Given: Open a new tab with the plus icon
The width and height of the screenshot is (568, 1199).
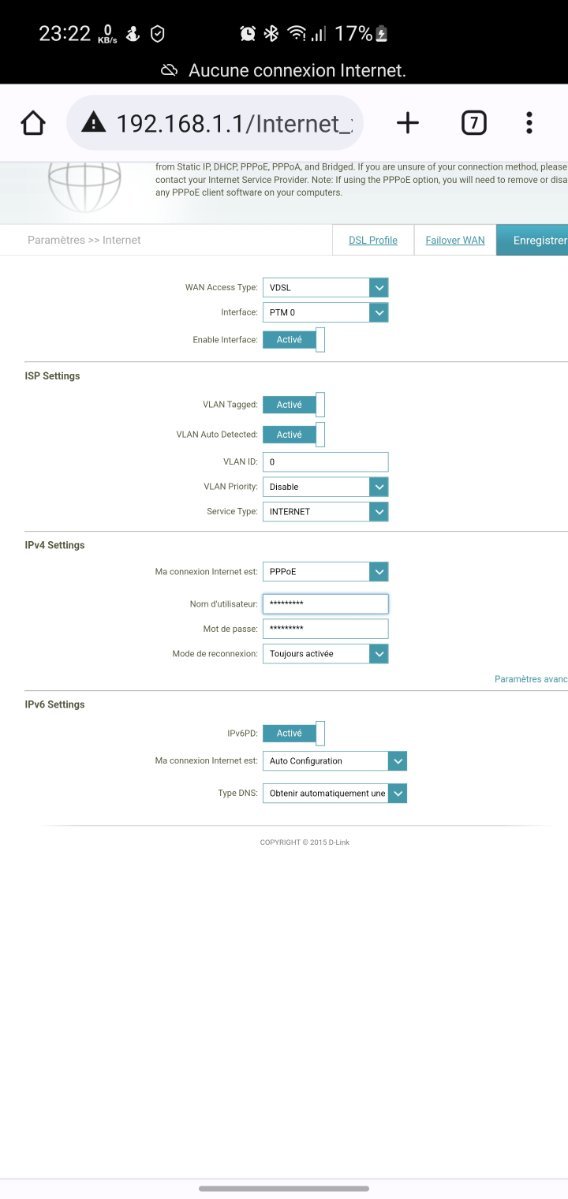Looking at the screenshot, I should [407, 122].
